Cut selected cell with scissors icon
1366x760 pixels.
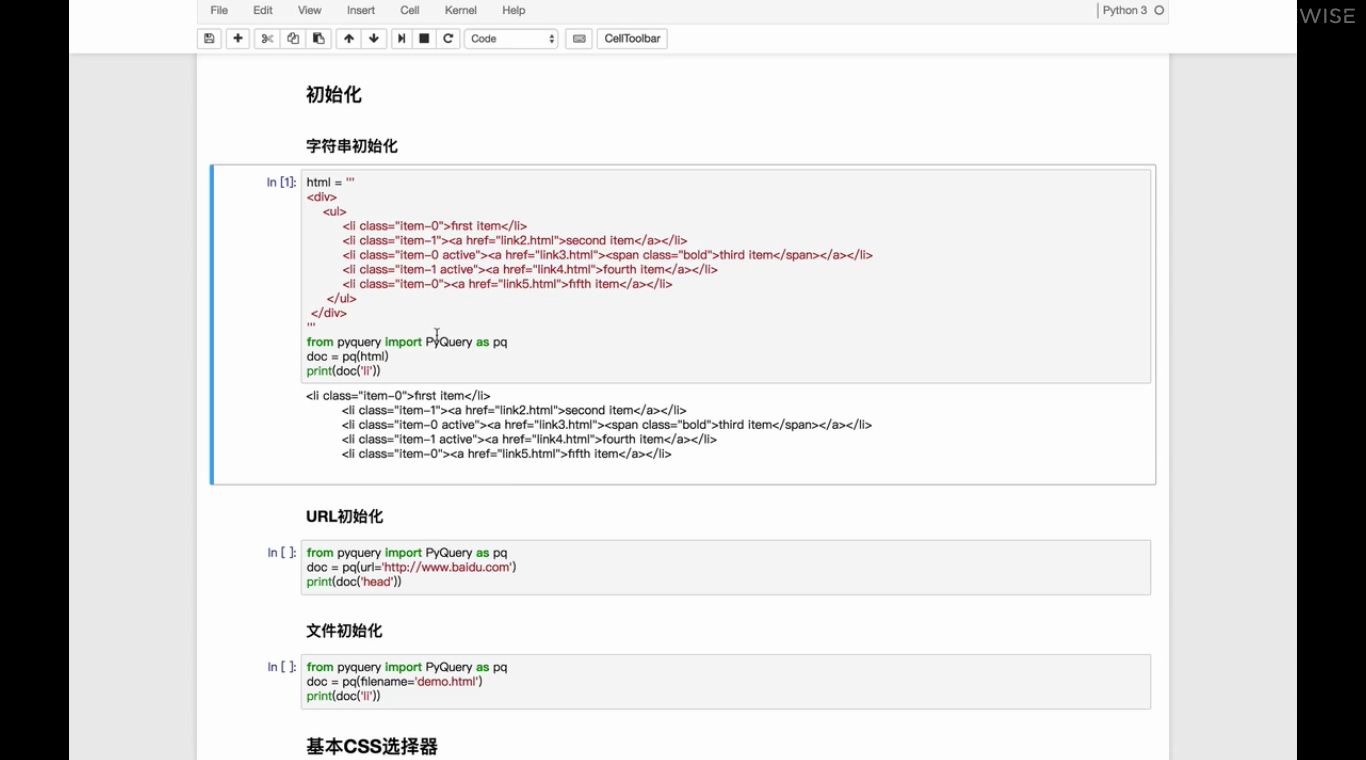(x=267, y=39)
